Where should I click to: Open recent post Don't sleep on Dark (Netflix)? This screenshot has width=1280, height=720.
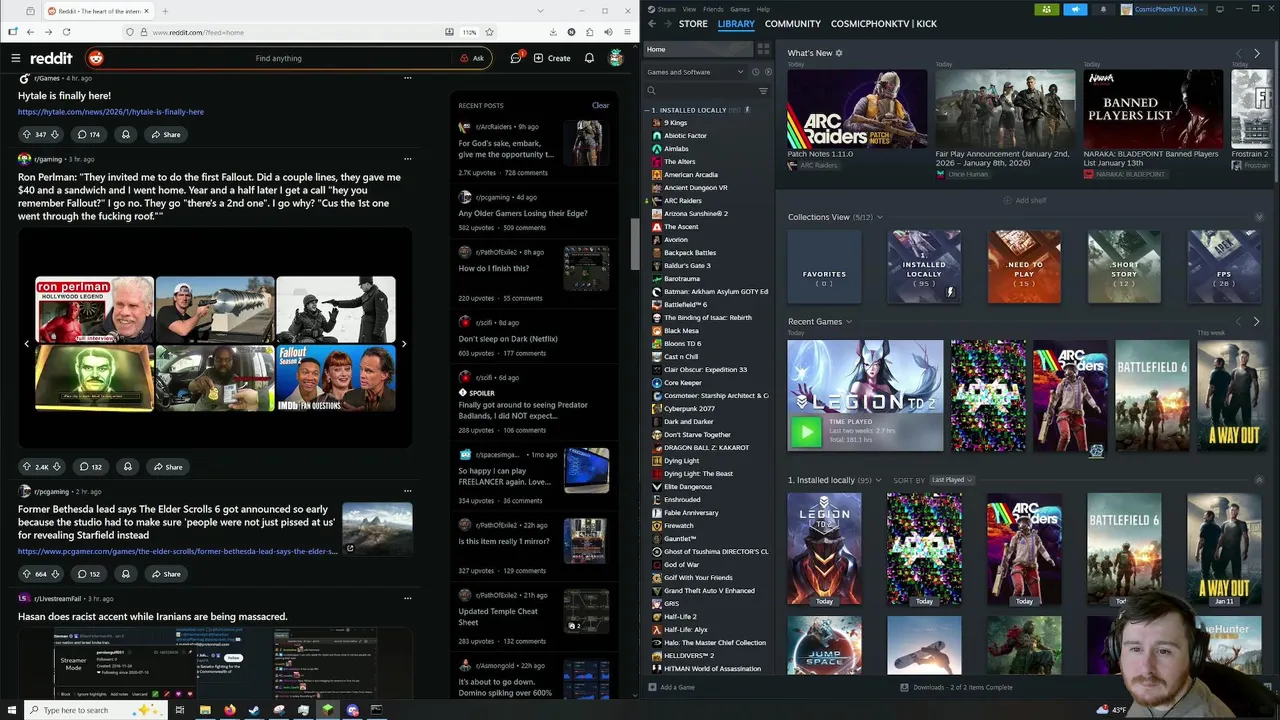[508, 339]
